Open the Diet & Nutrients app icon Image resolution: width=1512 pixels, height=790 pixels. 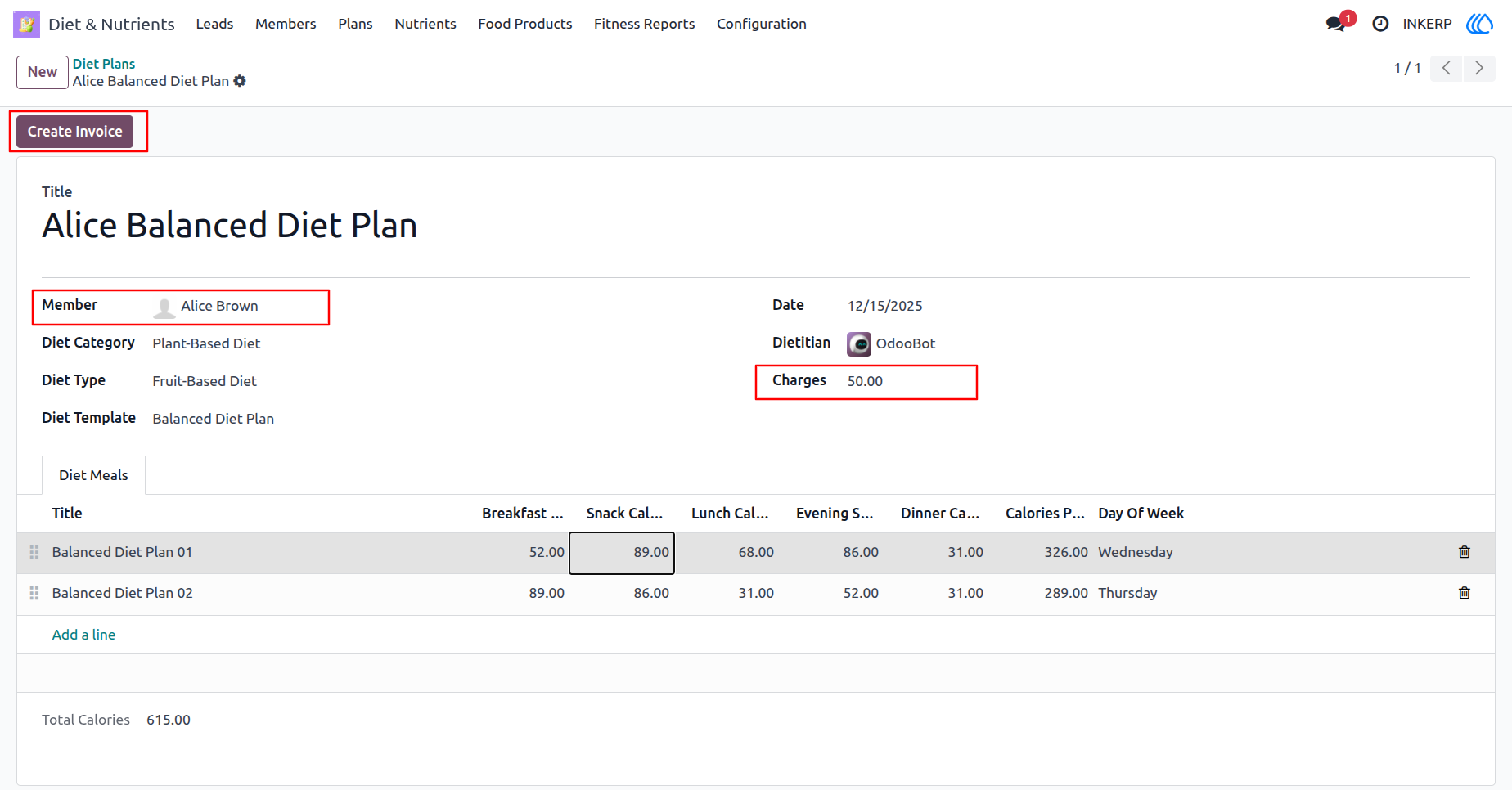tap(26, 24)
